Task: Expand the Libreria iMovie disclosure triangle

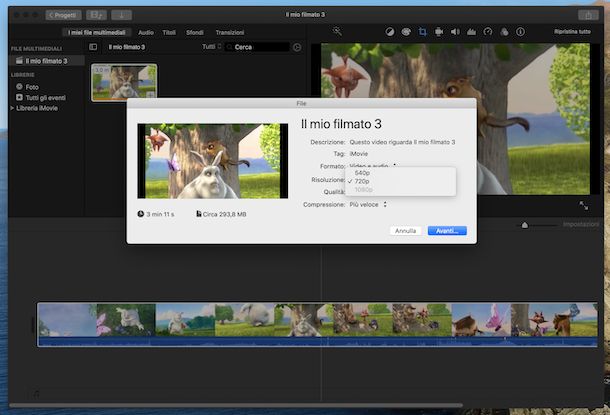Action: coord(12,108)
